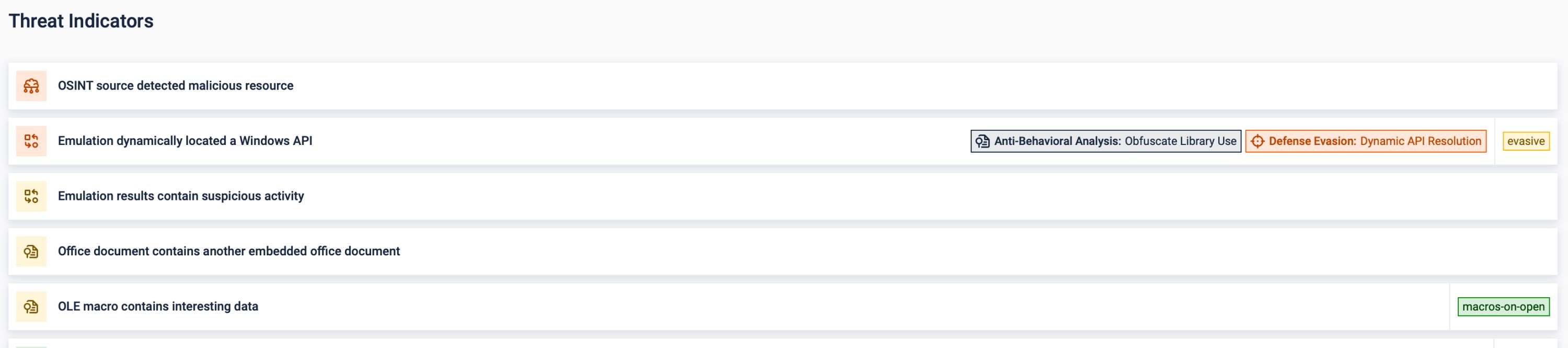Click the embedded office document indicator icon
The image size is (1568, 348).
click(x=31, y=251)
